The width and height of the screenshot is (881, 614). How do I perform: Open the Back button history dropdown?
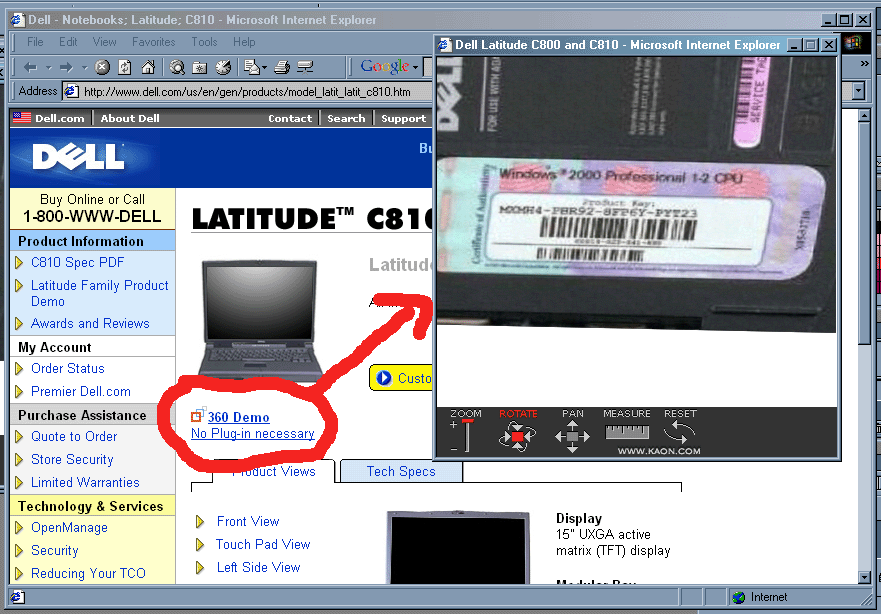(46, 67)
